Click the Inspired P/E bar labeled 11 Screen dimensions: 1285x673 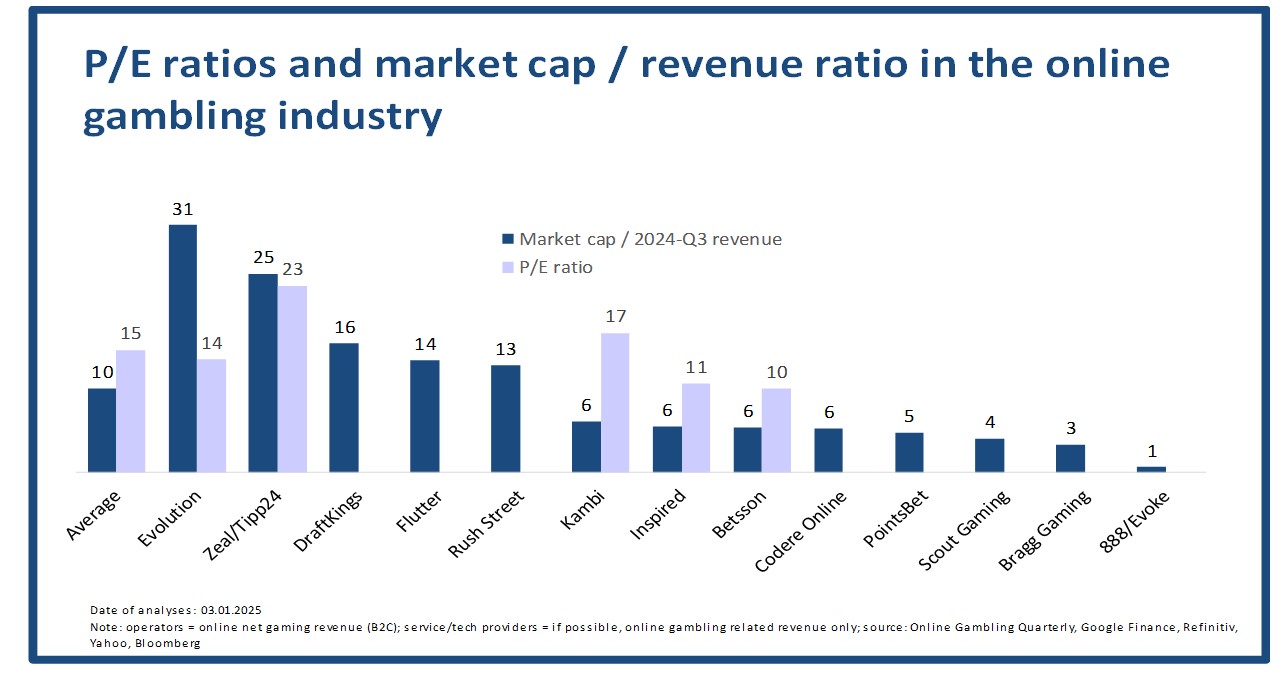(696, 427)
